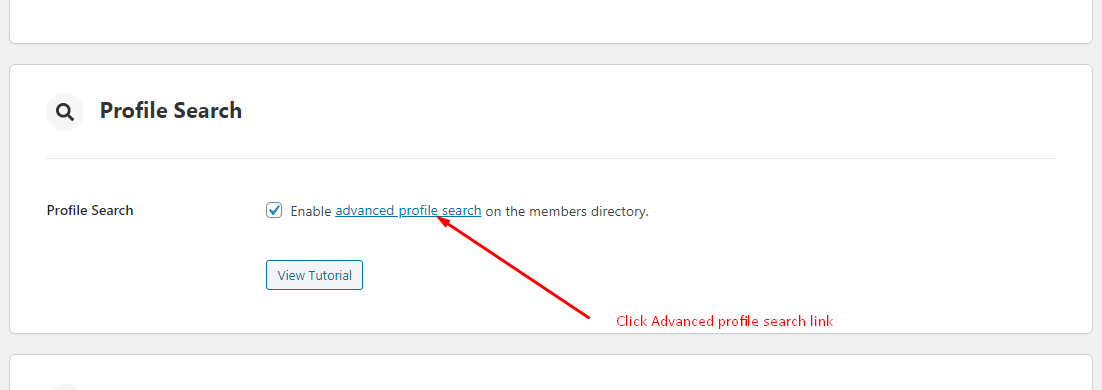Click the empty white panel at the top

(551, 21)
